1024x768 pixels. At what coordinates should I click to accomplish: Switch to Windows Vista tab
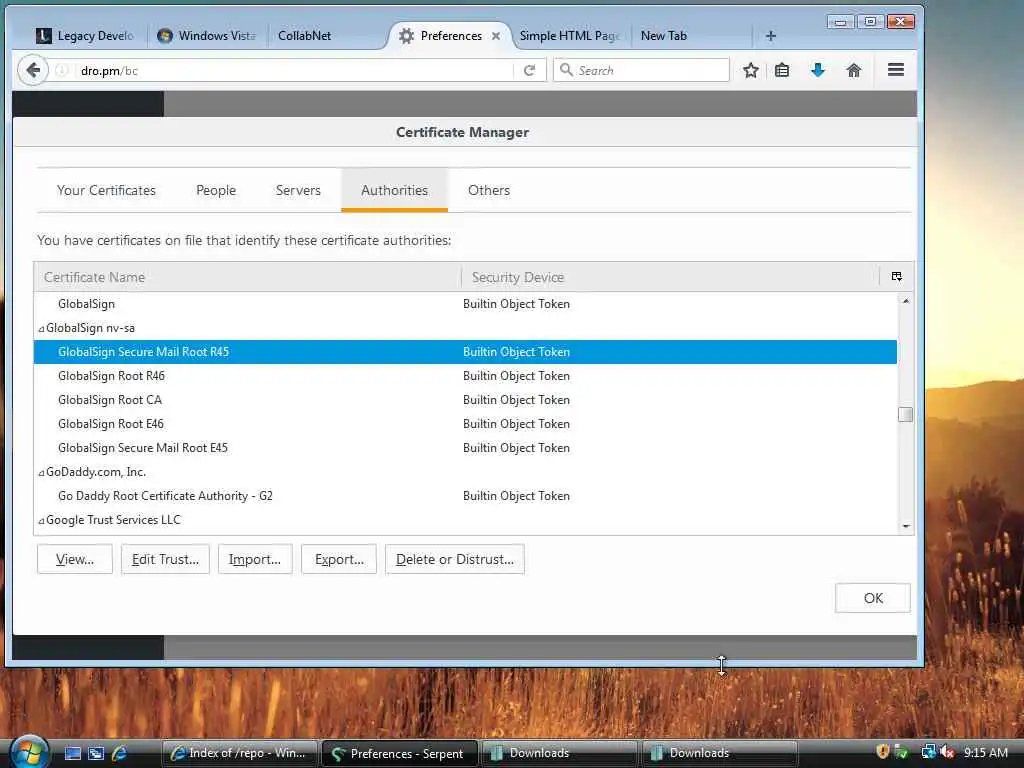pyautogui.click(x=207, y=36)
